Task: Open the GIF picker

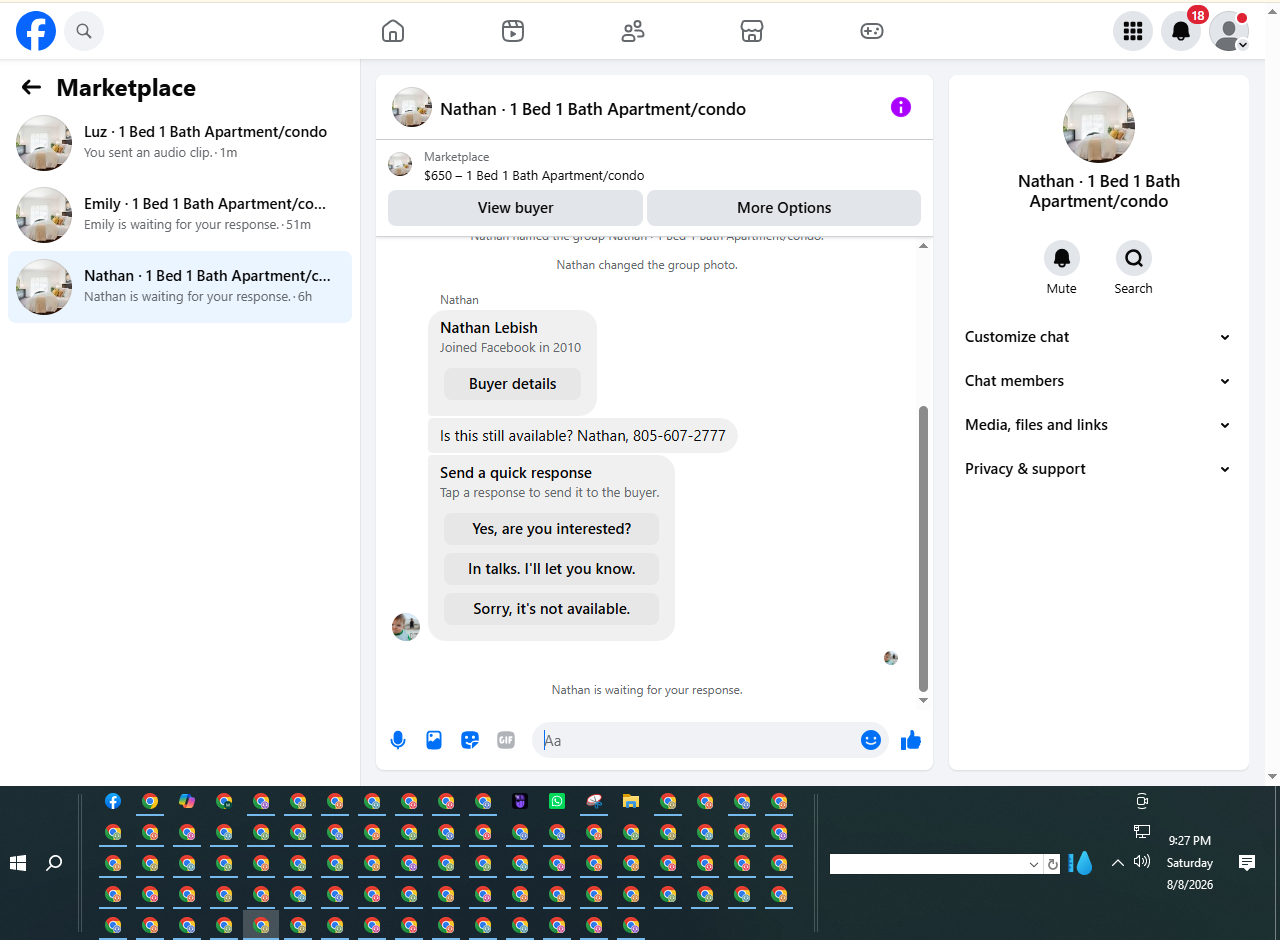Action: (x=506, y=740)
